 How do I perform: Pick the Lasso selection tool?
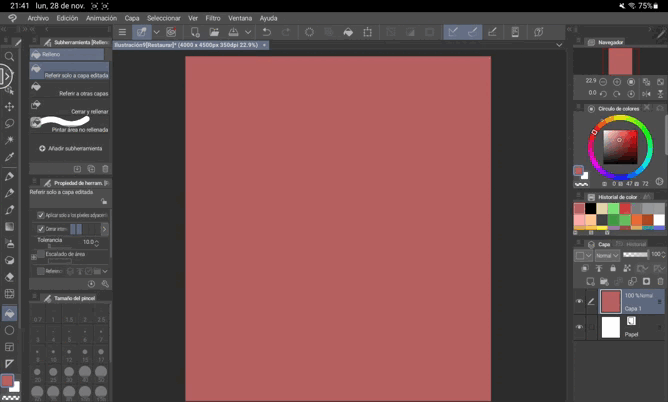[x=10, y=123]
